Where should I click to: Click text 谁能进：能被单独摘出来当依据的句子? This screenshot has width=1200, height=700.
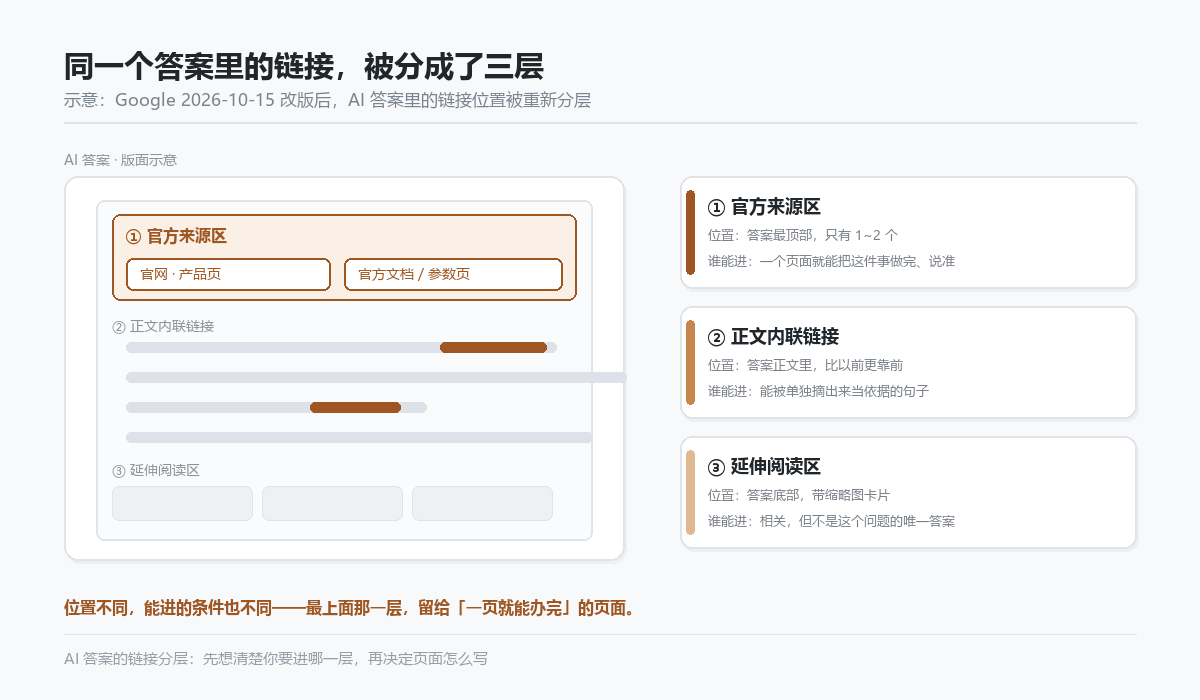[818, 391]
